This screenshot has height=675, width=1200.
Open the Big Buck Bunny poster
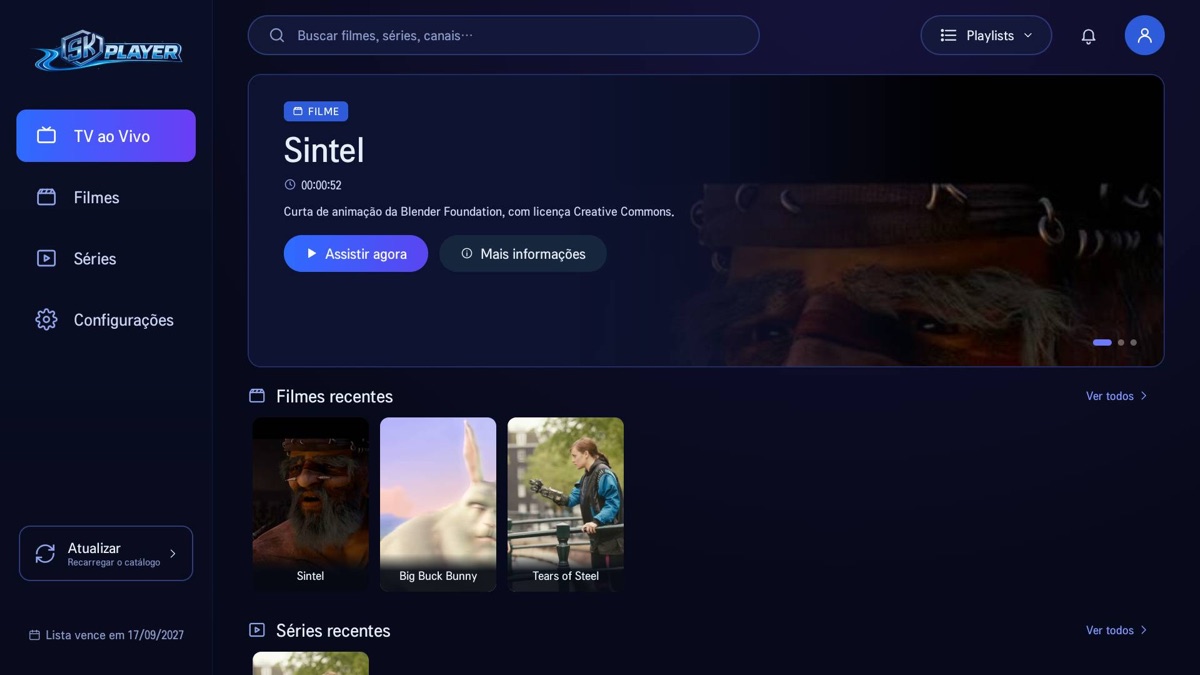point(438,504)
